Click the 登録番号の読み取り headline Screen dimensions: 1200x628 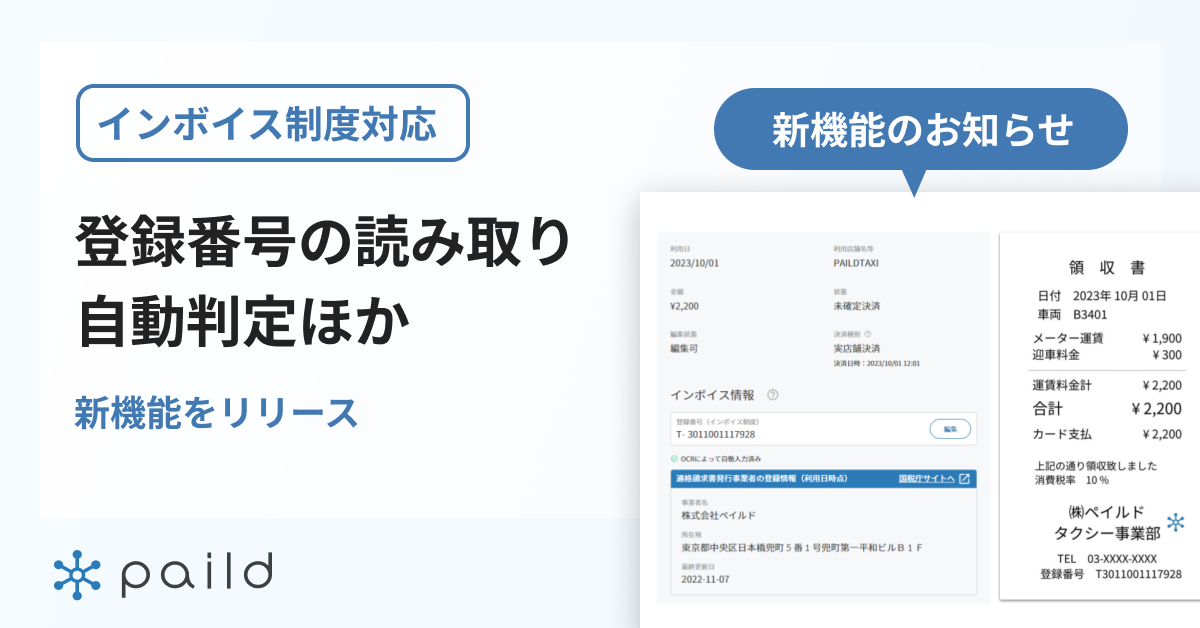pyautogui.click(x=324, y=243)
